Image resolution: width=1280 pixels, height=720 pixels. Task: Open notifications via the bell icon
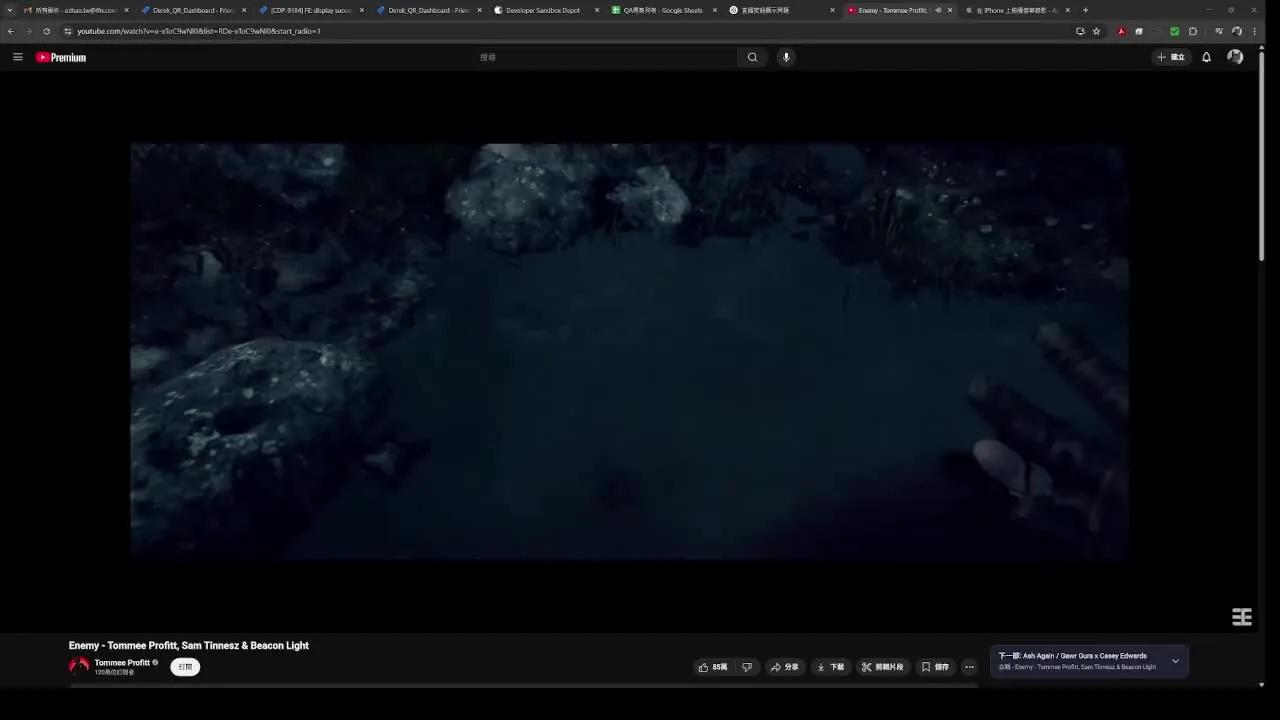(1206, 57)
